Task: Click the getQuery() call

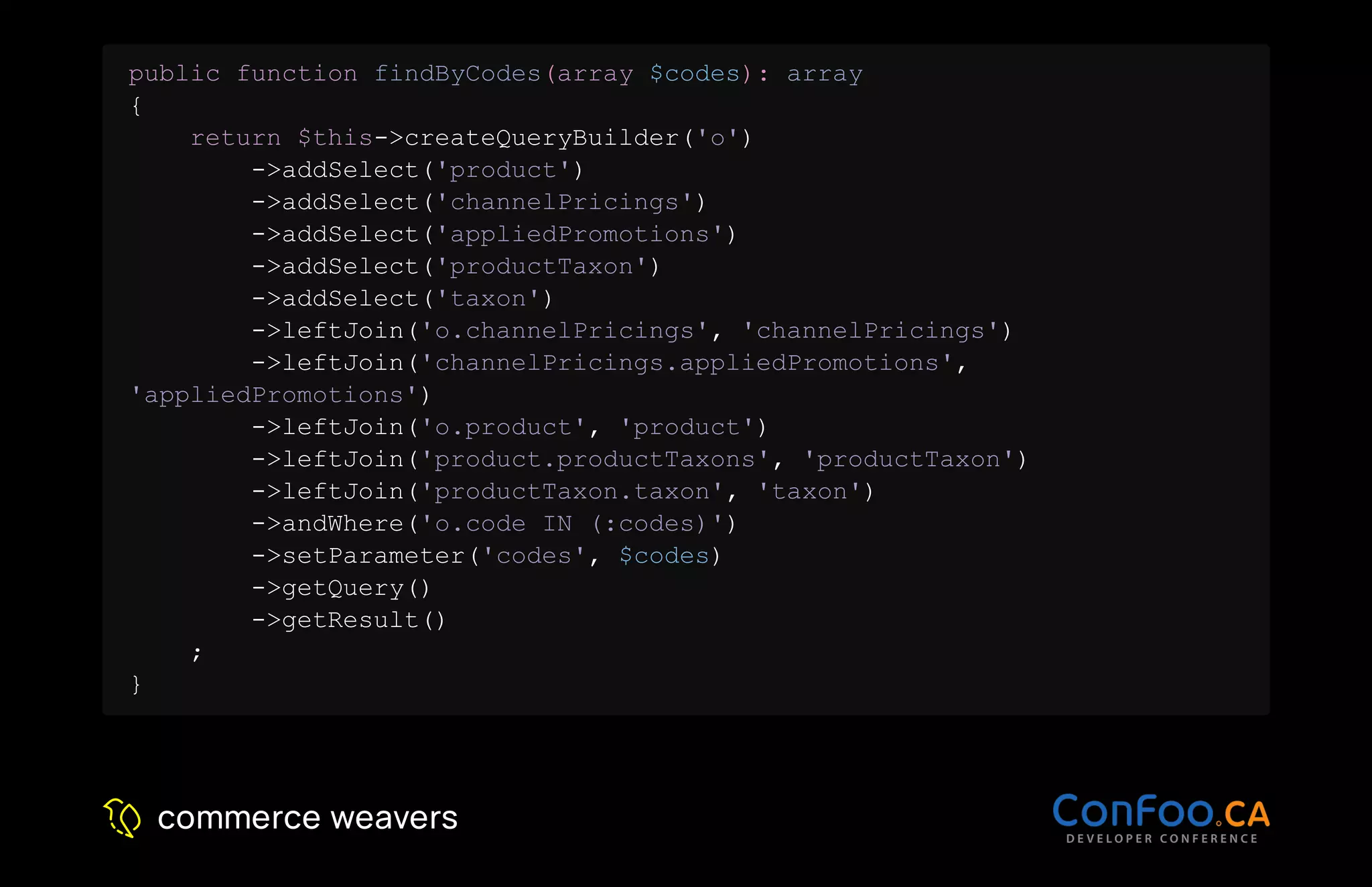Action: pos(340,588)
